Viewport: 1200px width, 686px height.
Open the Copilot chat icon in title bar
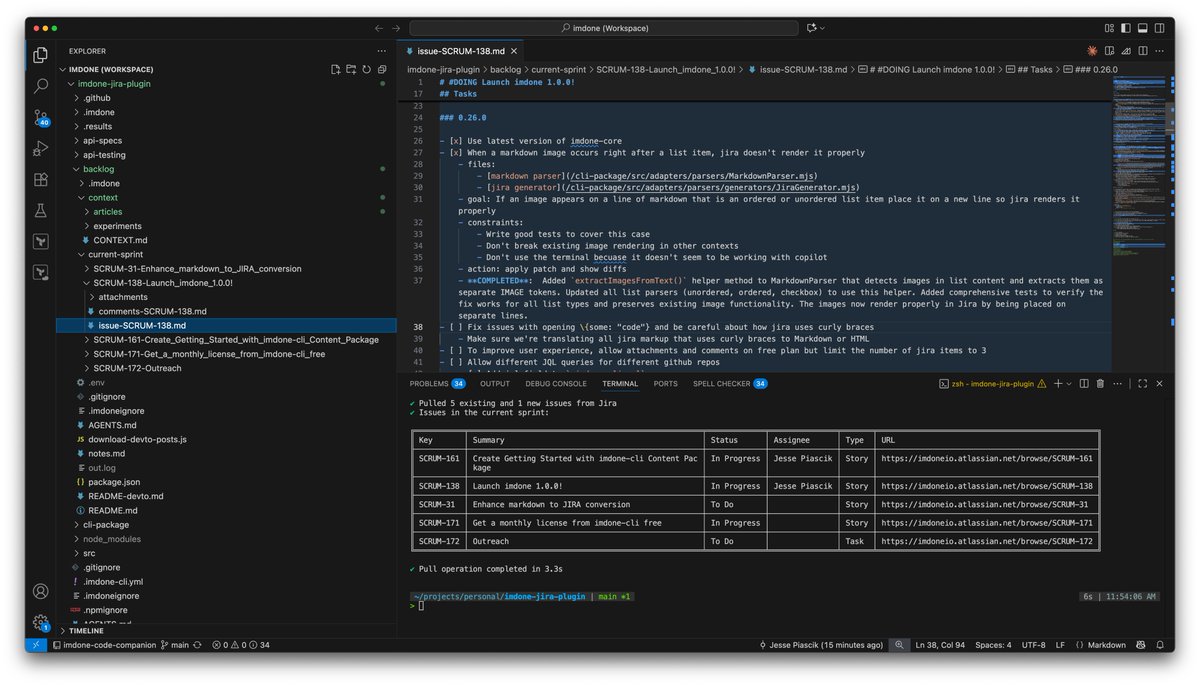pyautogui.click(x=811, y=28)
